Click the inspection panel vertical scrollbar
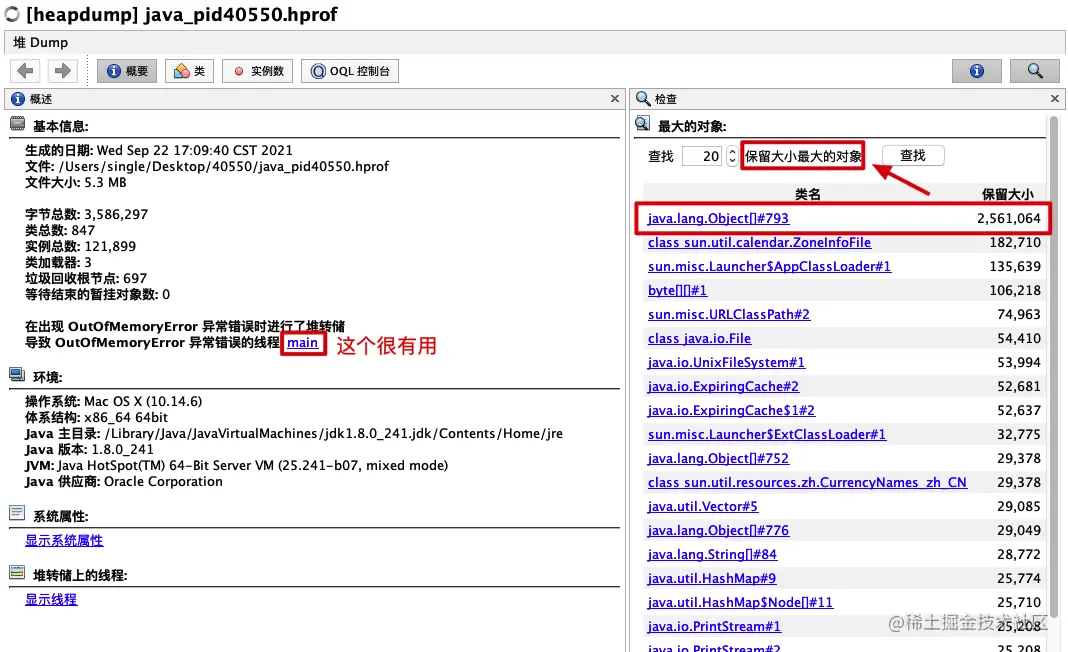The width and height of the screenshot is (1068, 652). (x=1054, y=368)
